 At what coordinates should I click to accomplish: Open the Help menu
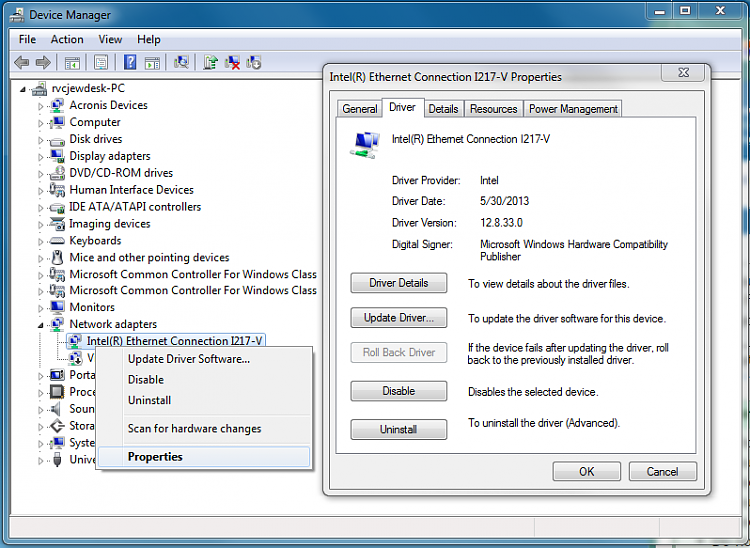(x=149, y=40)
